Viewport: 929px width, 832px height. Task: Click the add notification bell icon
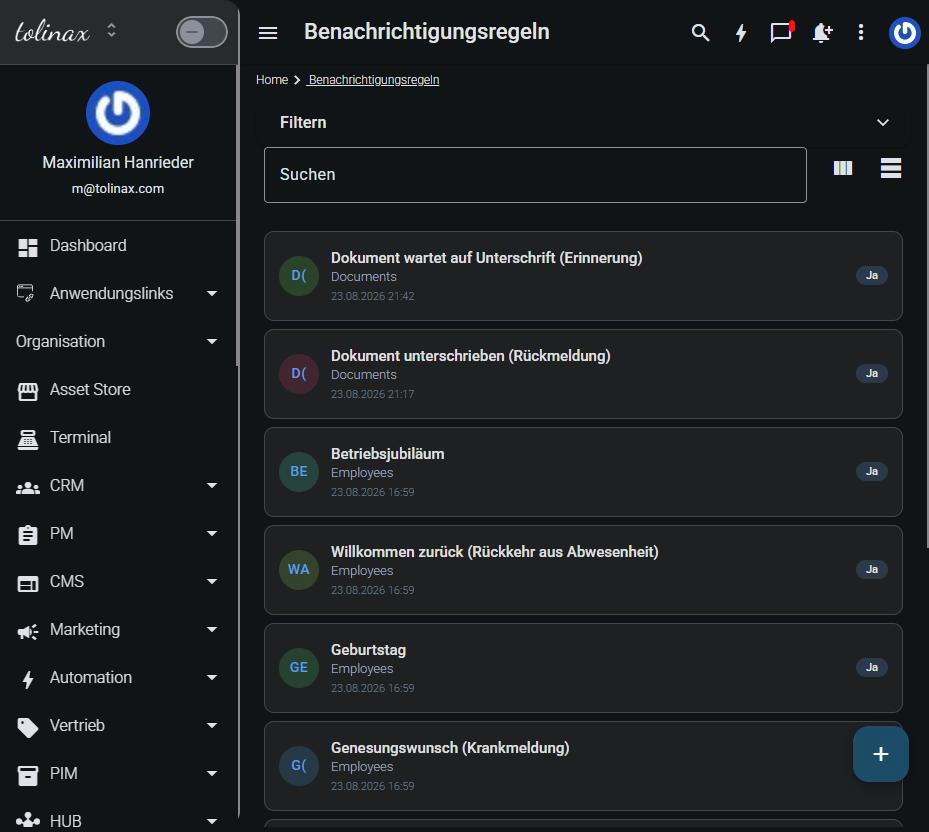822,33
